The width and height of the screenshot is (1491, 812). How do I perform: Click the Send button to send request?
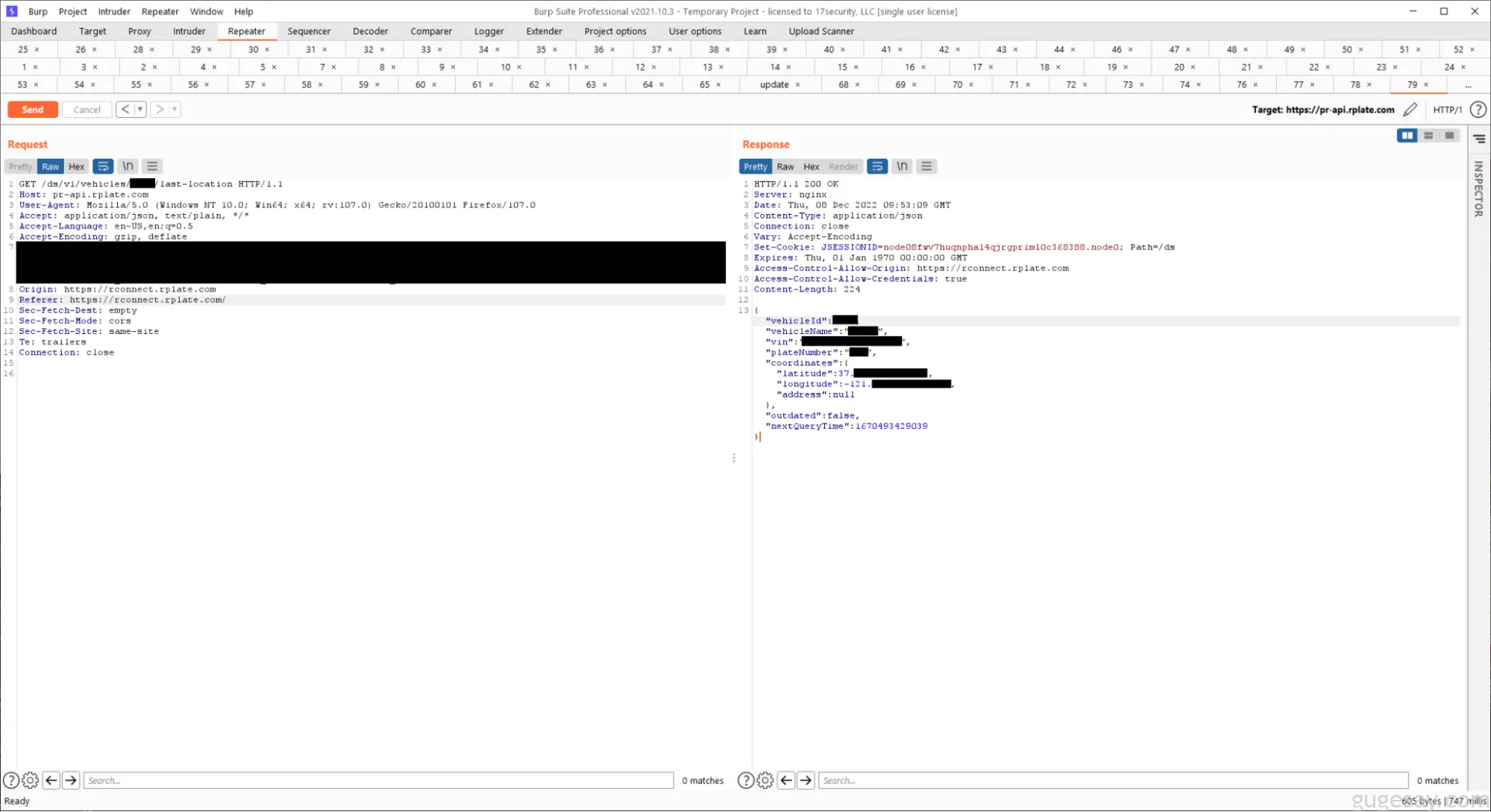[31, 109]
